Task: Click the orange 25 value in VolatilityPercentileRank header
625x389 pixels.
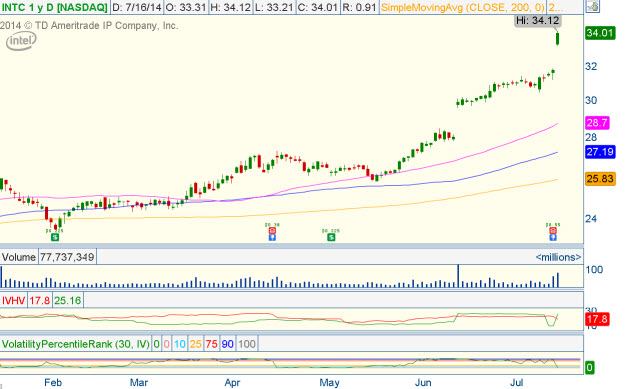Action: [195, 344]
